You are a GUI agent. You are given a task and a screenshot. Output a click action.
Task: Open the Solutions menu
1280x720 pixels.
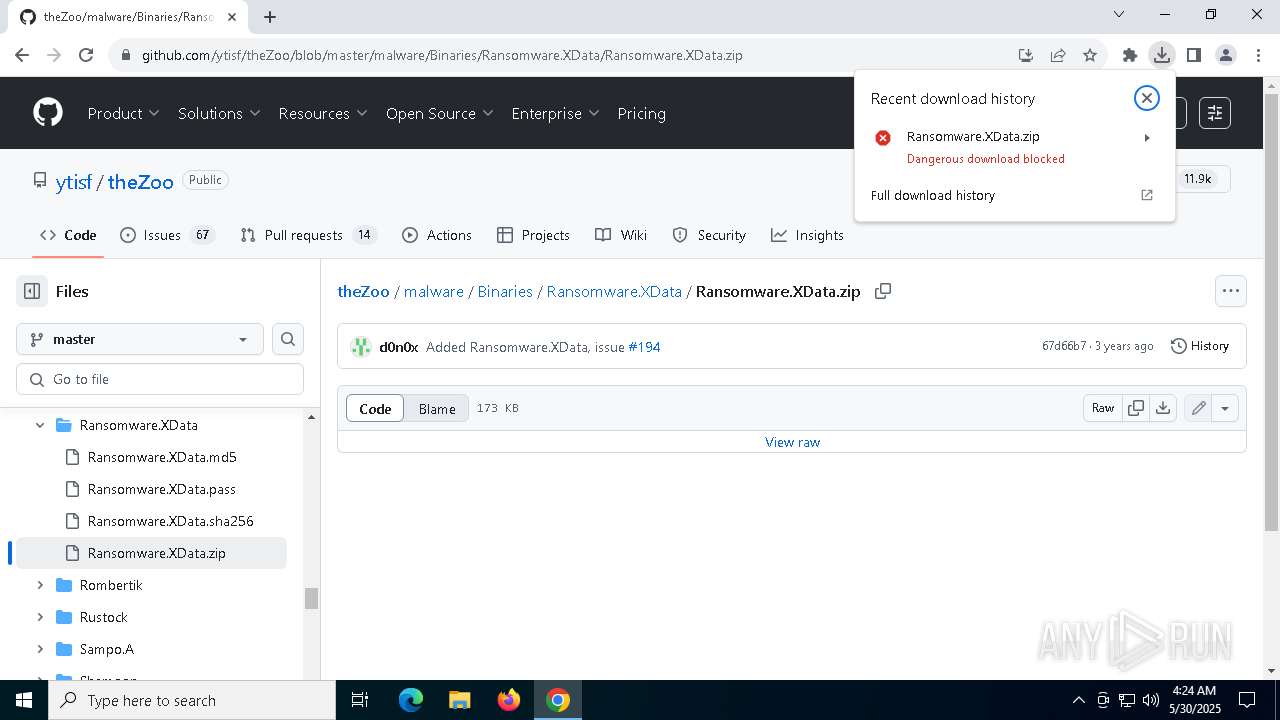(219, 113)
